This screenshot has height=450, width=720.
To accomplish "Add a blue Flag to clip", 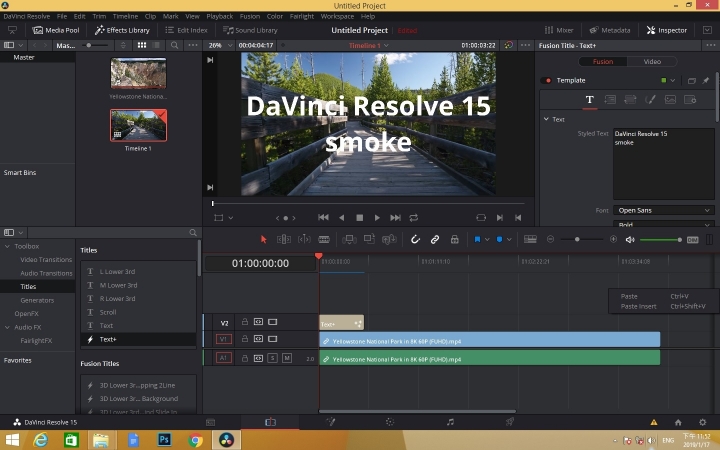I will coord(477,239).
